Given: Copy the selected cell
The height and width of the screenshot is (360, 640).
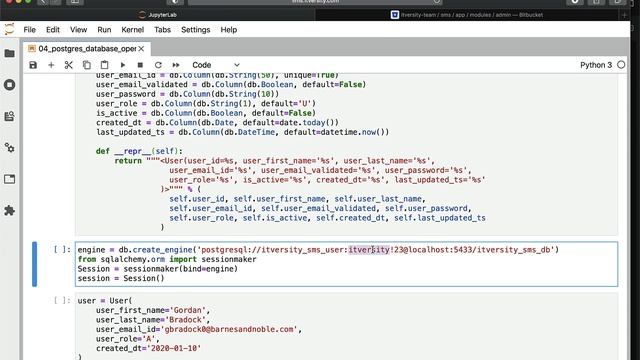Looking at the screenshot, I should (x=87, y=65).
